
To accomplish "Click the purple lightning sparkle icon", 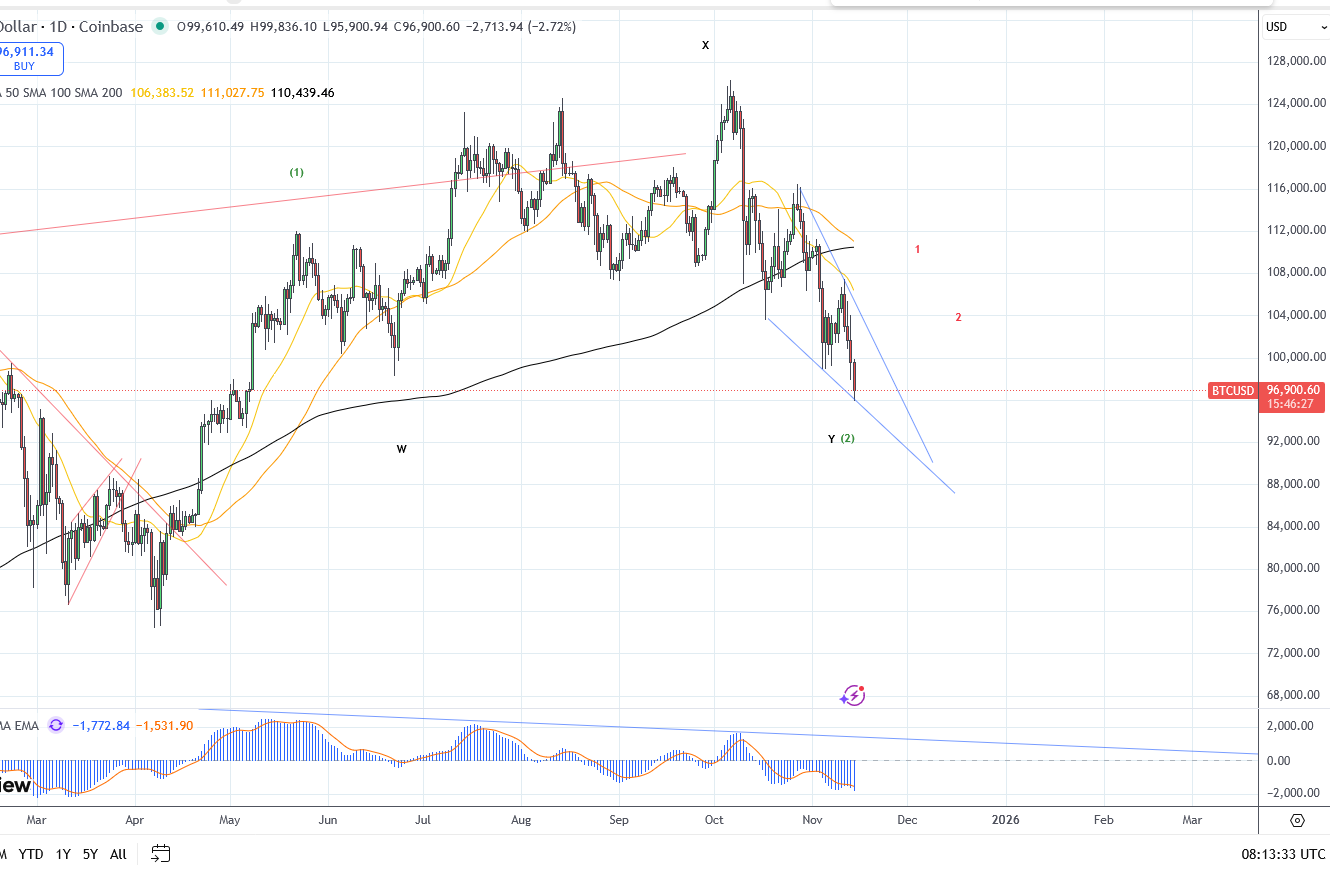I will [x=853, y=695].
